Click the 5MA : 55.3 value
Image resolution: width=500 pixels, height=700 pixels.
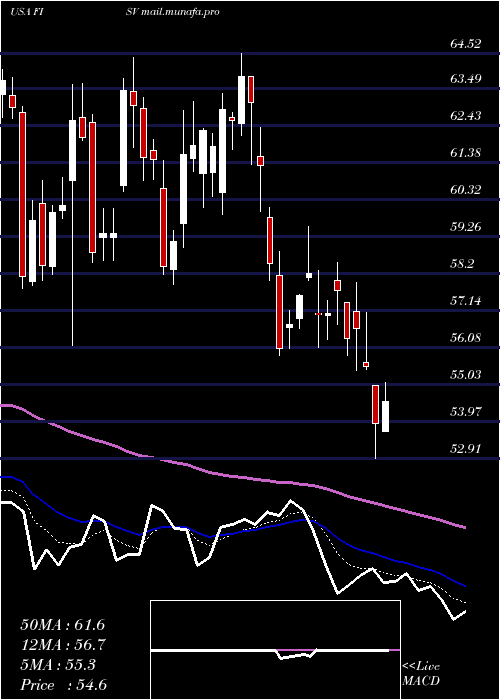(x=58, y=665)
